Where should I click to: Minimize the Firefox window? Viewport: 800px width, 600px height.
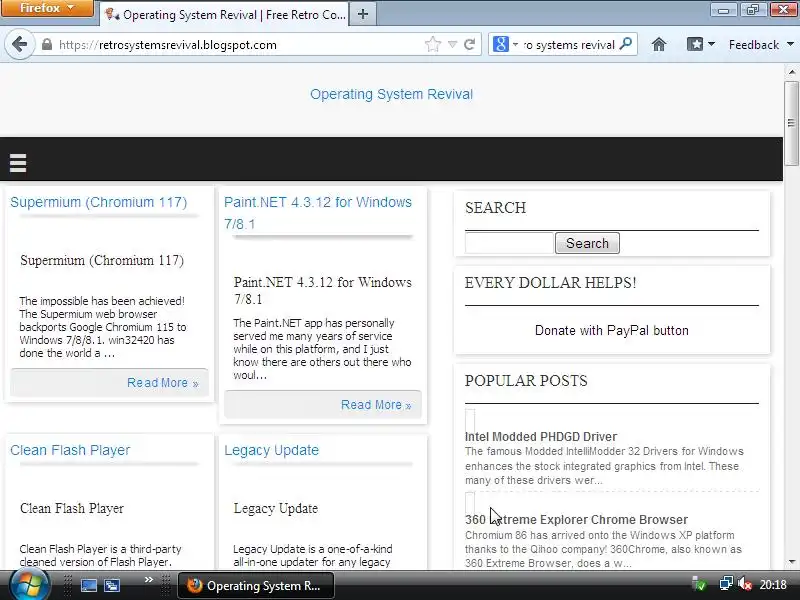tap(723, 9)
